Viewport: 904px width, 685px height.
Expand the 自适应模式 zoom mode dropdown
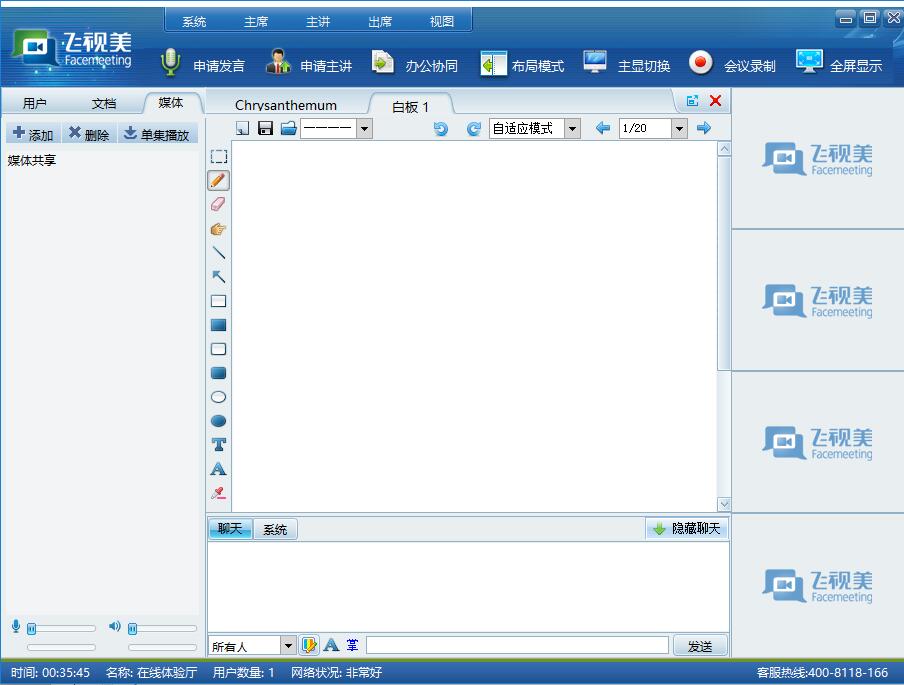pos(572,128)
